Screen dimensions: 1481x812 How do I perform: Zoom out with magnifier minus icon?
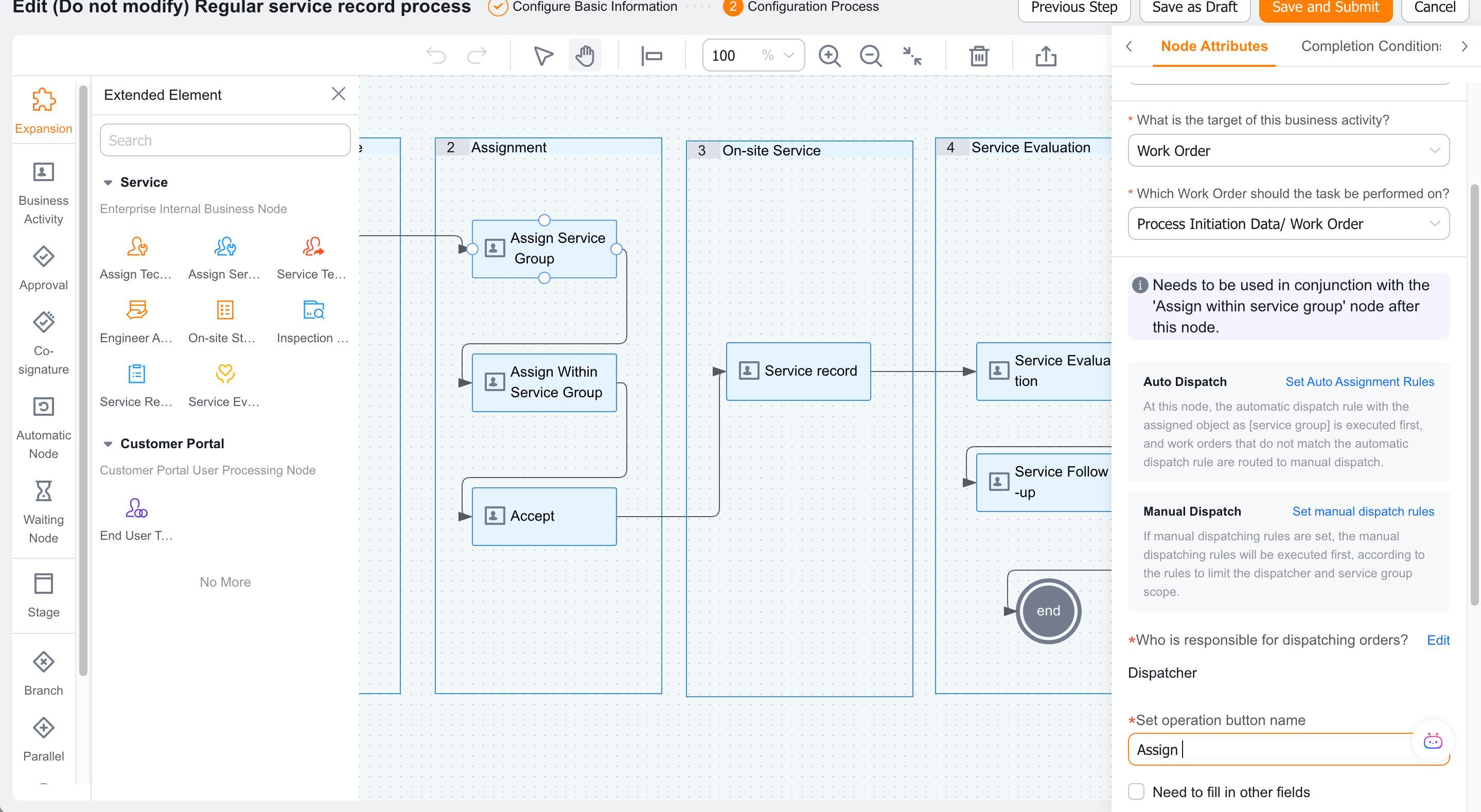(870, 56)
